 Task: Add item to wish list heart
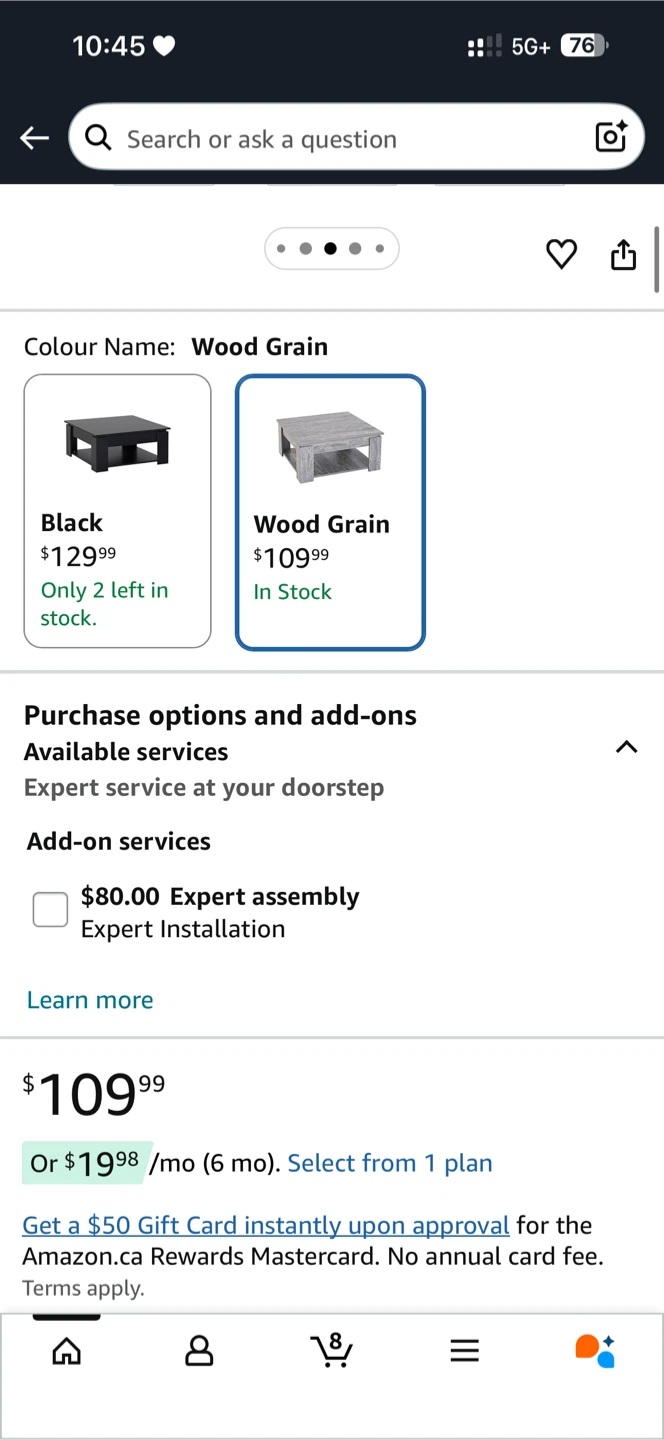coord(562,254)
